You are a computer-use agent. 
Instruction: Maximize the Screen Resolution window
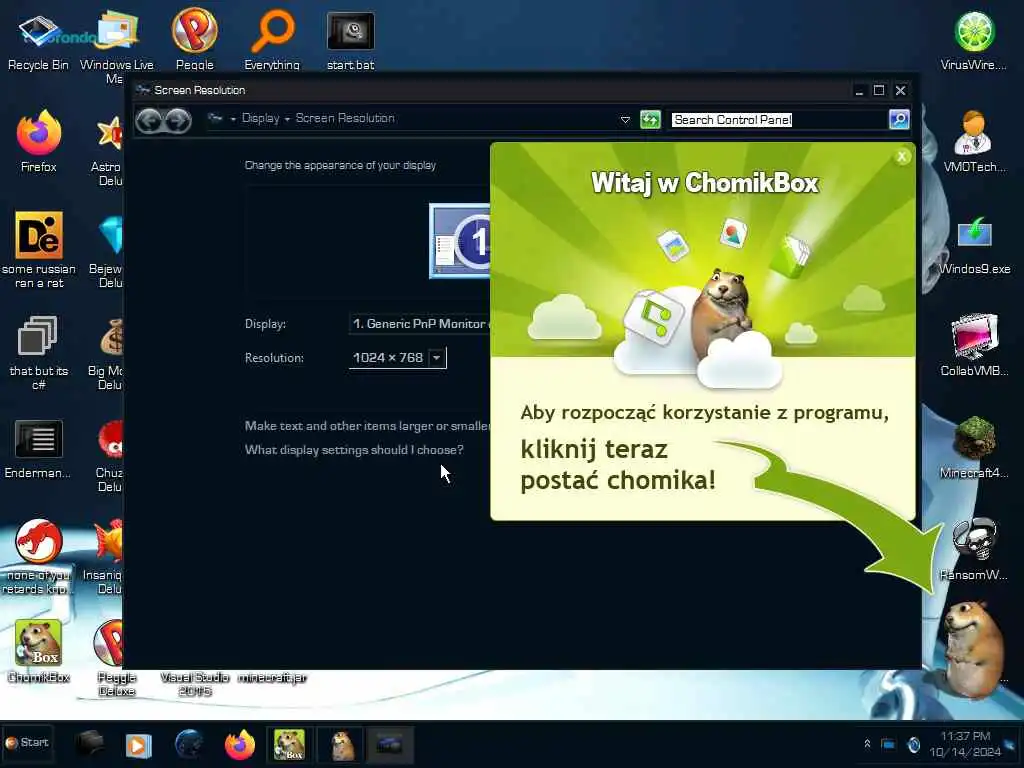point(879,90)
